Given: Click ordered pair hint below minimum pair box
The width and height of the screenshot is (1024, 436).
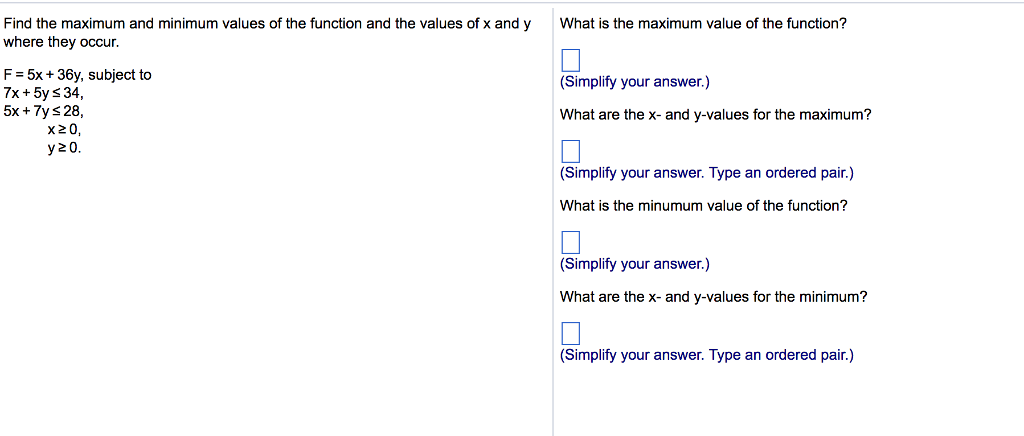Looking at the screenshot, I should pyautogui.click(x=707, y=354).
